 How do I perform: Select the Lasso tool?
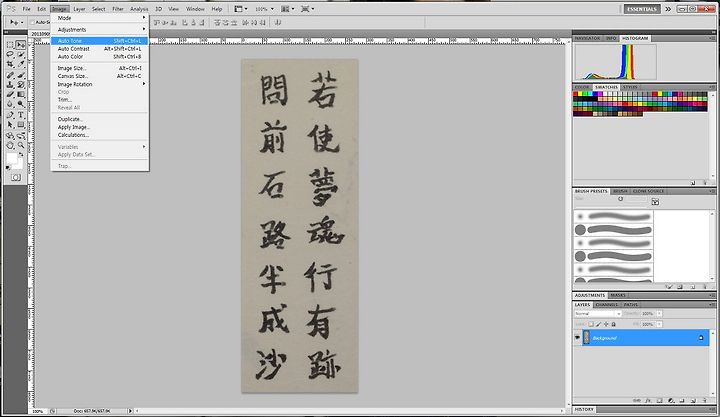coord(10,54)
